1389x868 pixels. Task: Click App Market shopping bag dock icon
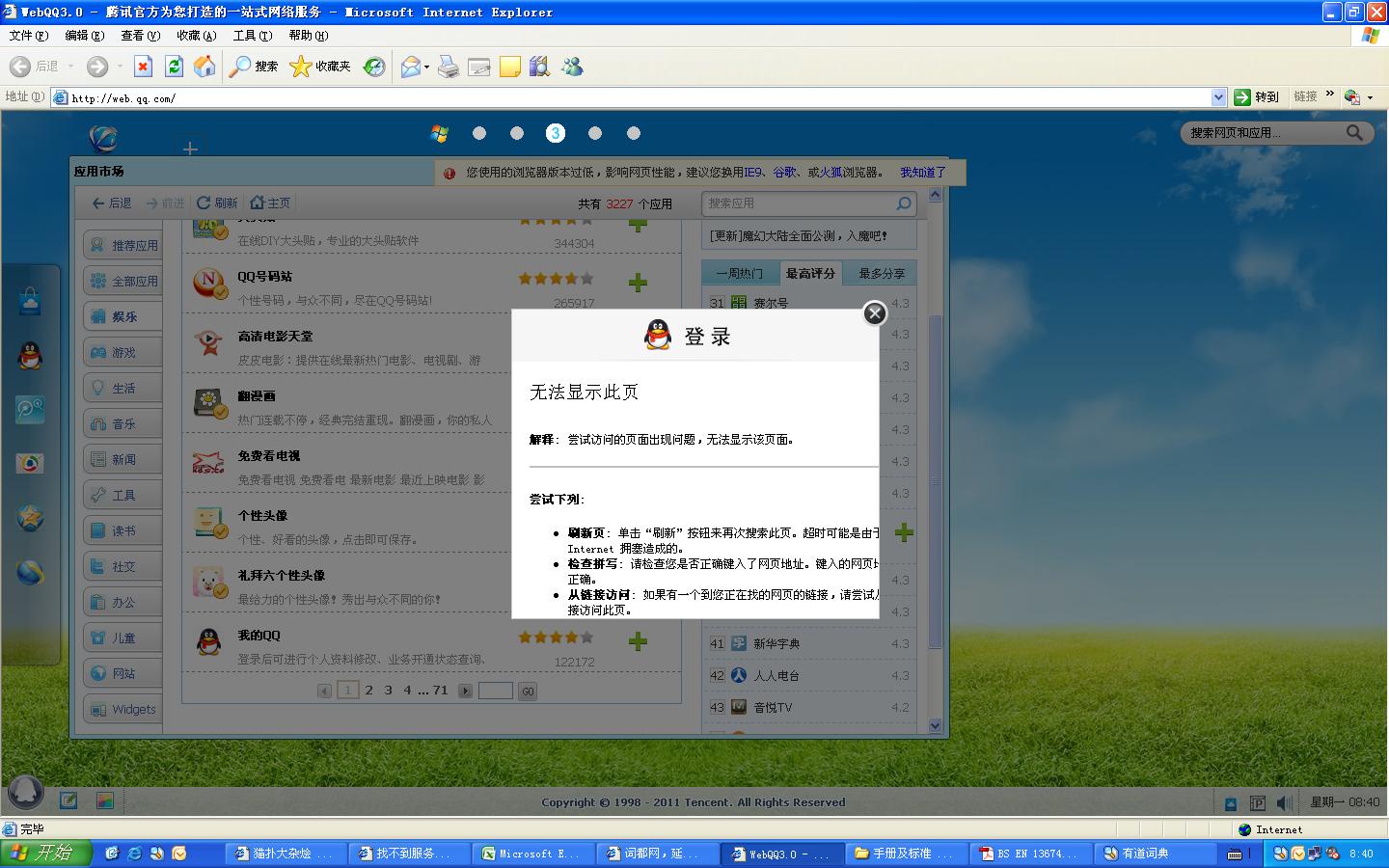click(30, 301)
